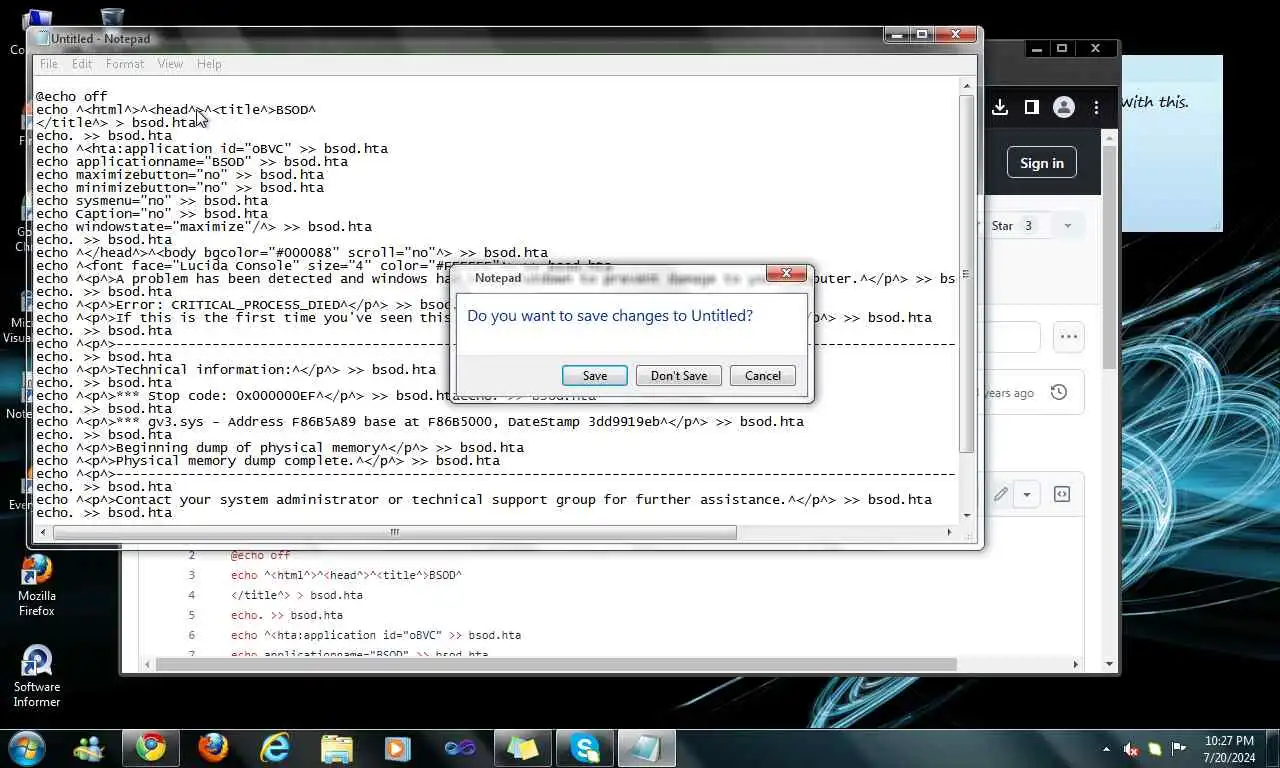
Task: Open Chrome downloads icon
Action: point(999,107)
